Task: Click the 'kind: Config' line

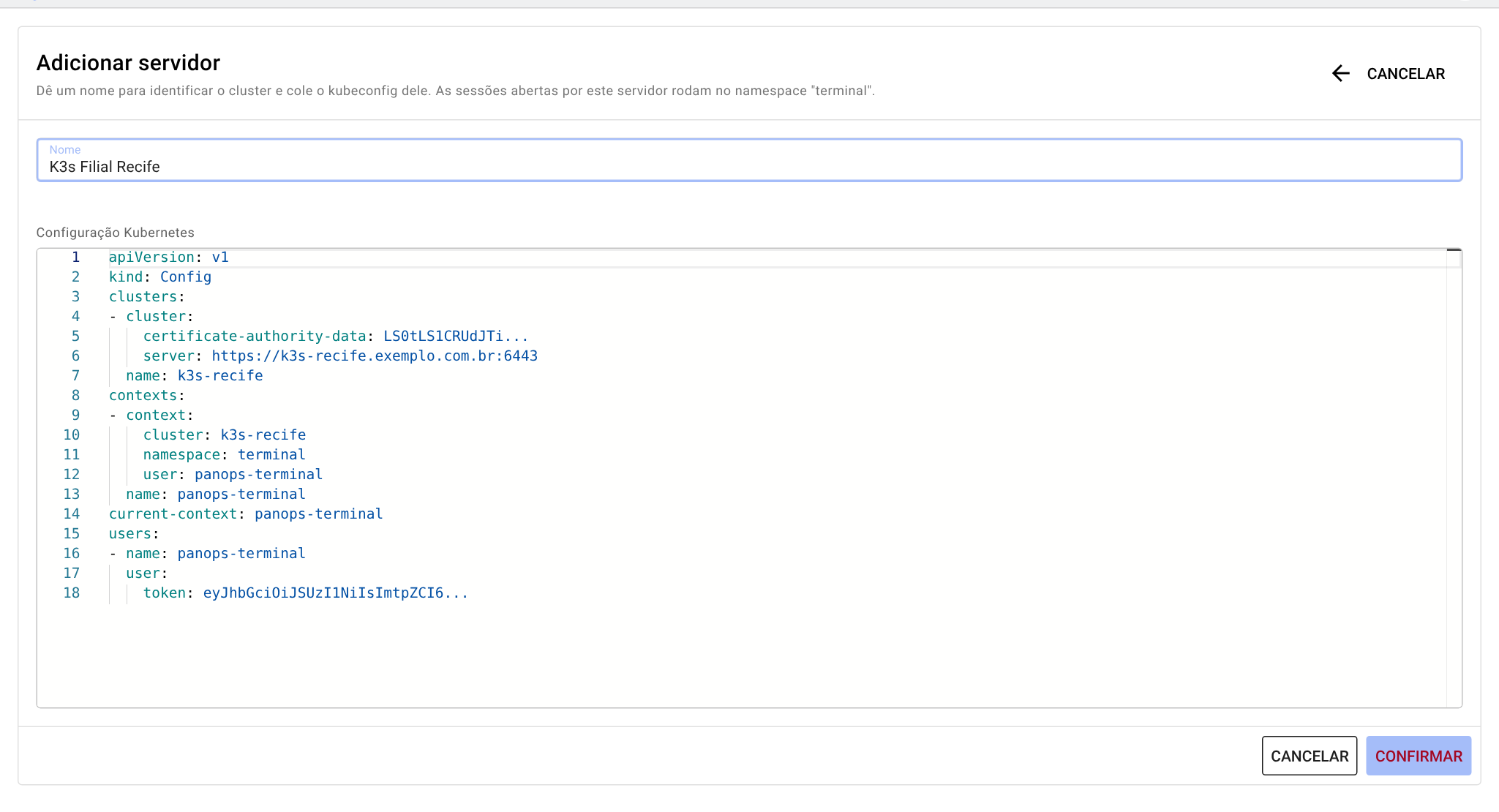Action: click(x=160, y=277)
